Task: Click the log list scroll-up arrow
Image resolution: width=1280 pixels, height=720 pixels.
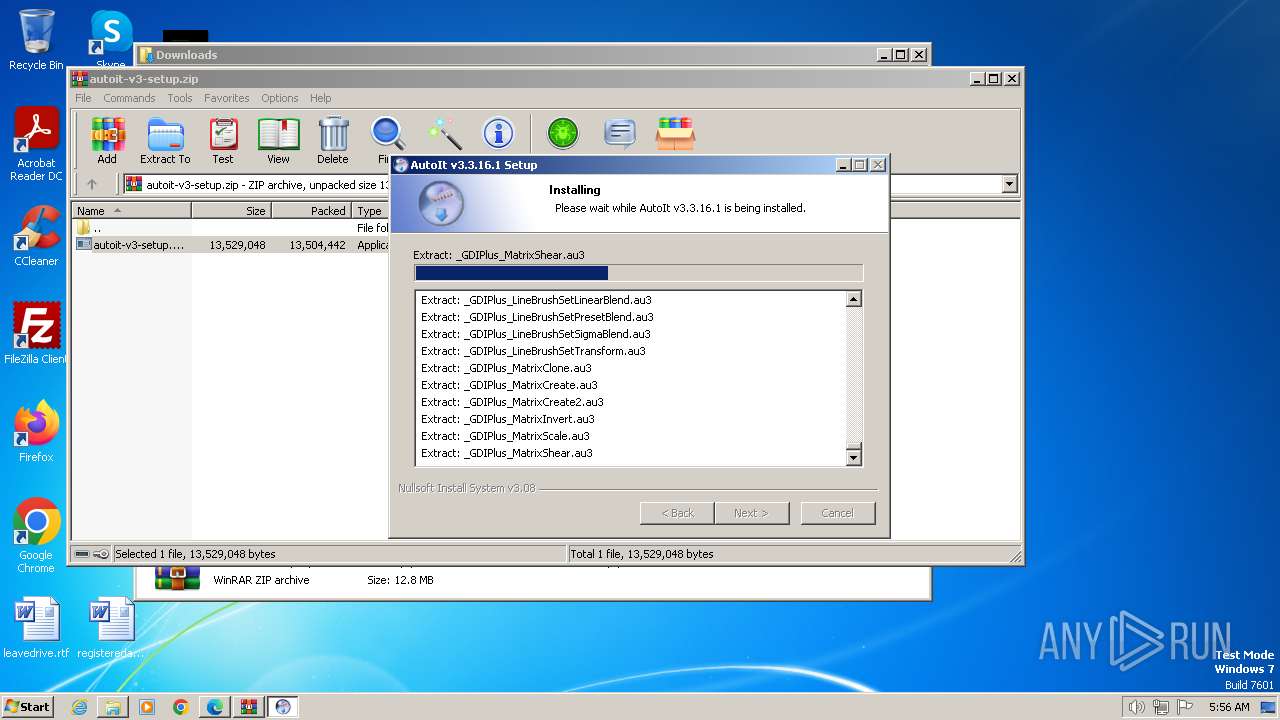Action: coord(853,299)
